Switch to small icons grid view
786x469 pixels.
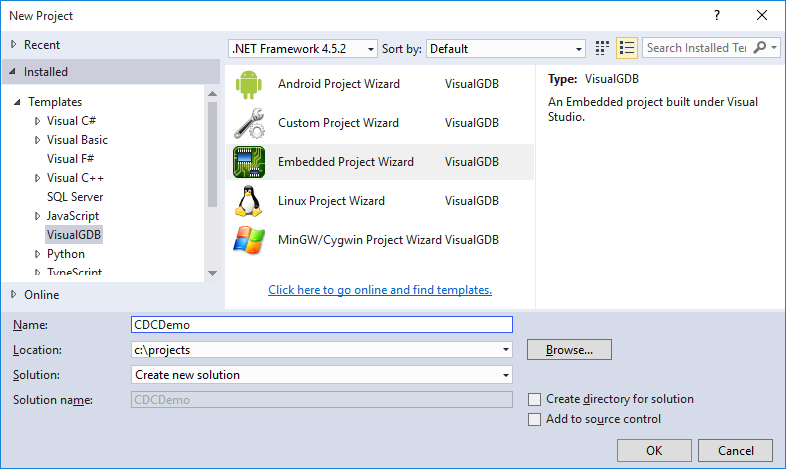(x=602, y=48)
